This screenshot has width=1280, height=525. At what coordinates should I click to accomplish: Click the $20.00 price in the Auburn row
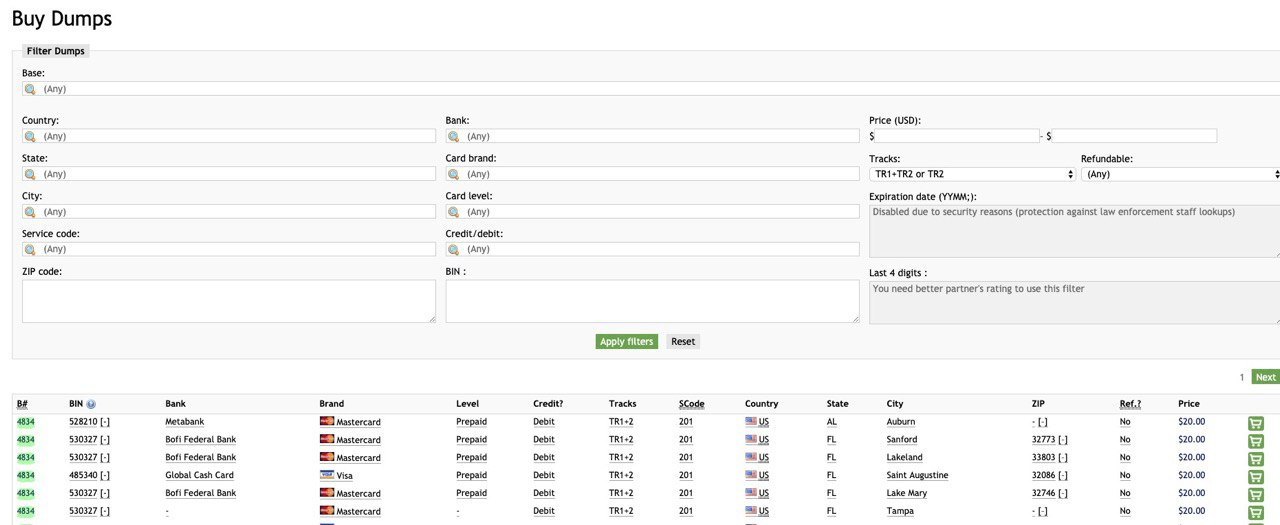coord(1191,422)
